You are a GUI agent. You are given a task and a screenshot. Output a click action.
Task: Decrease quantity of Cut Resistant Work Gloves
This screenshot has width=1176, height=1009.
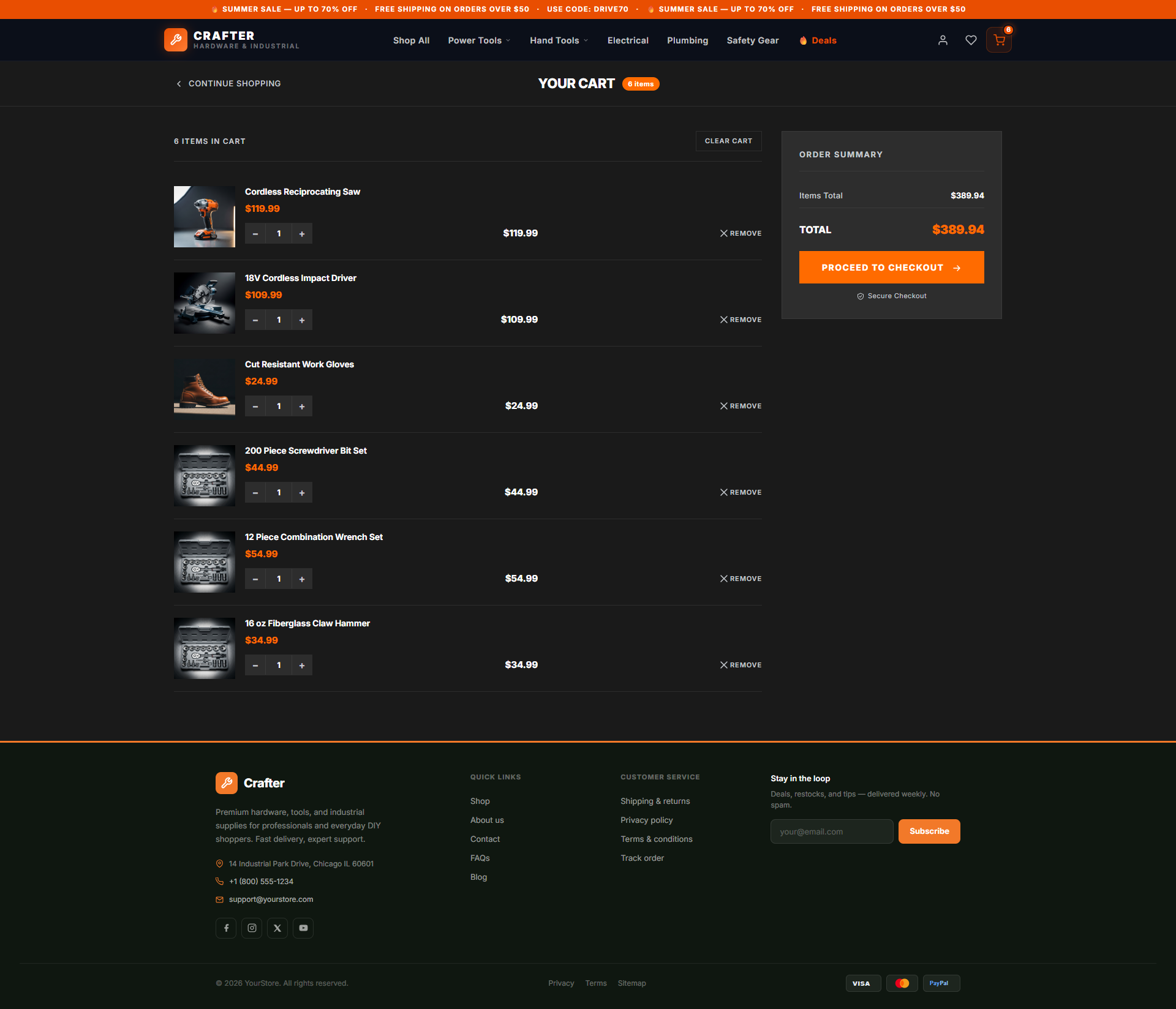pos(255,406)
